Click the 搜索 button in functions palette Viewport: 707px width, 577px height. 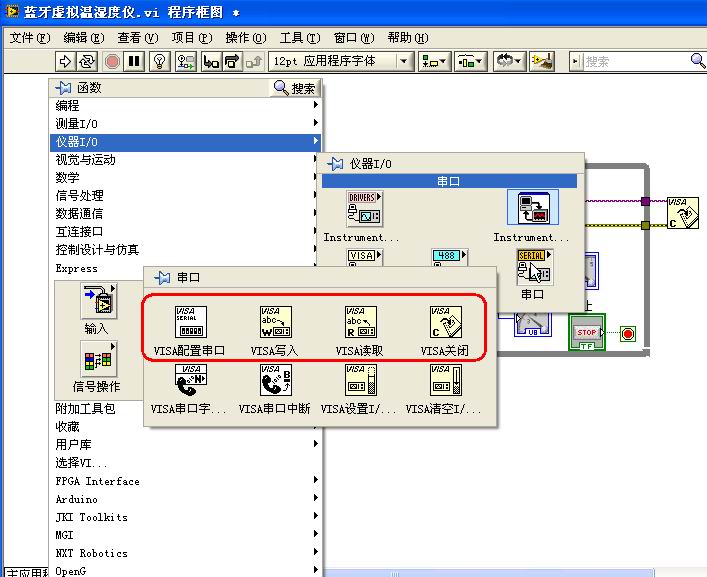click(x=295, y=88)
